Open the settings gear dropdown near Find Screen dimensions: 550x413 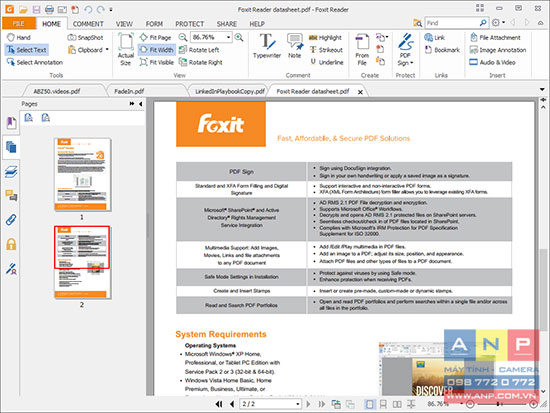pos(498,22)
